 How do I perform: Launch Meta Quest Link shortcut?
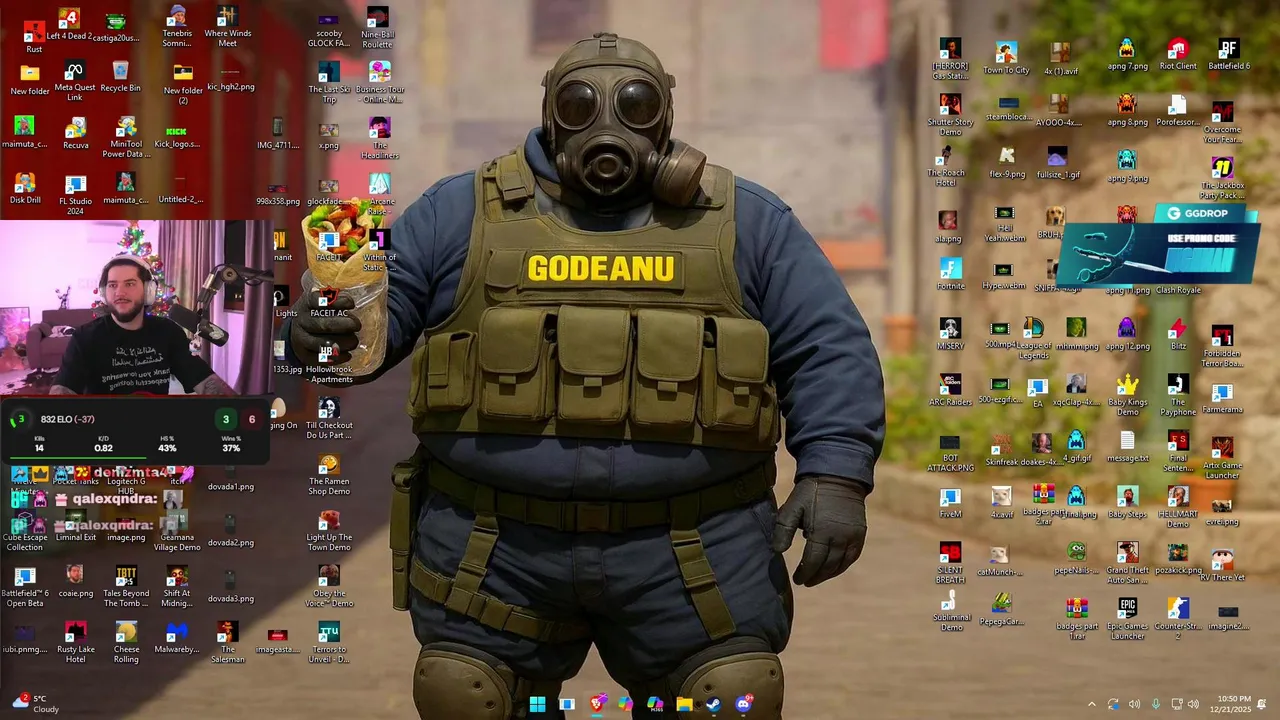[x=75, y=82]
